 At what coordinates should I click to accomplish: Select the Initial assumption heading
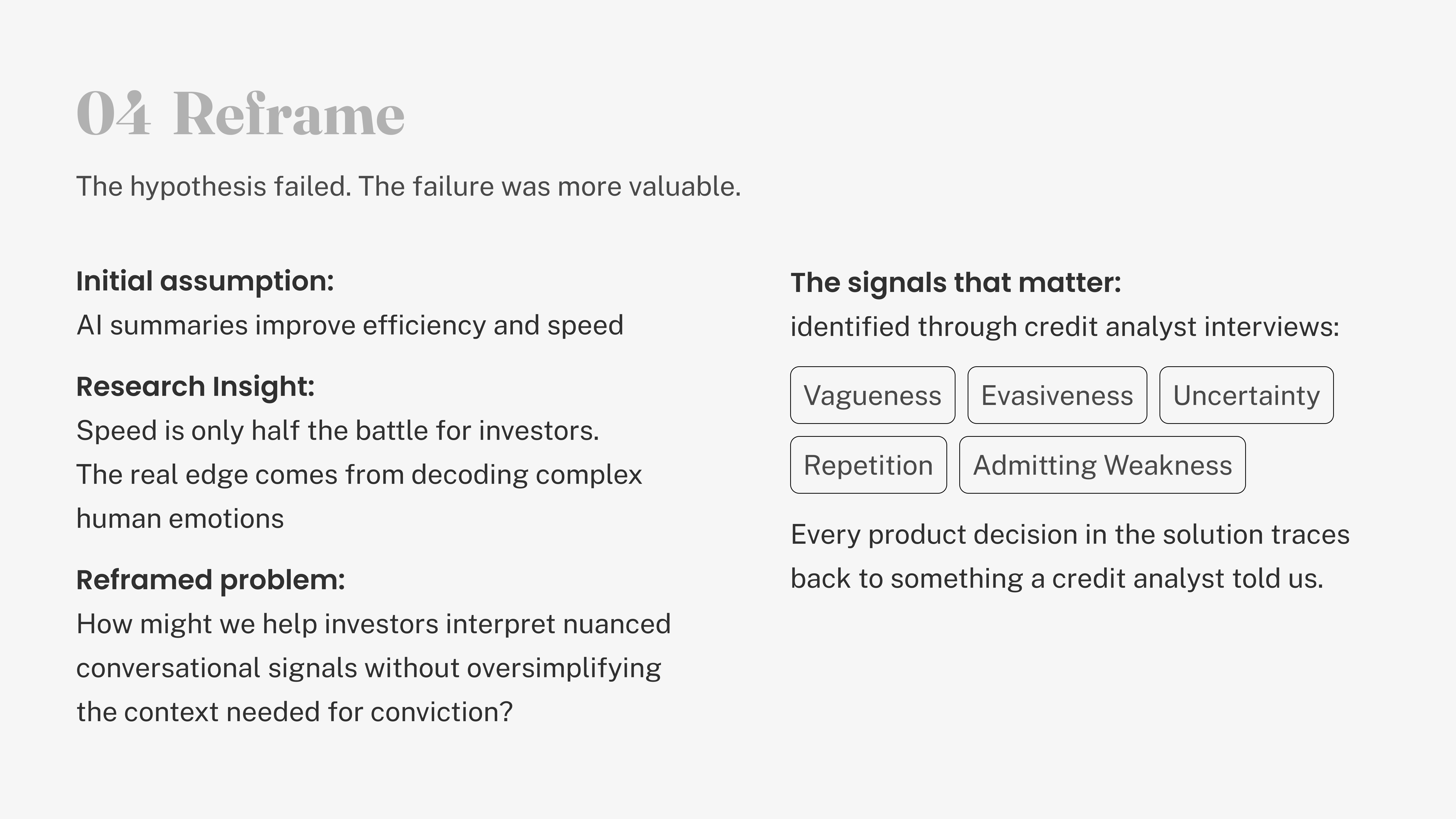(205, 281)
